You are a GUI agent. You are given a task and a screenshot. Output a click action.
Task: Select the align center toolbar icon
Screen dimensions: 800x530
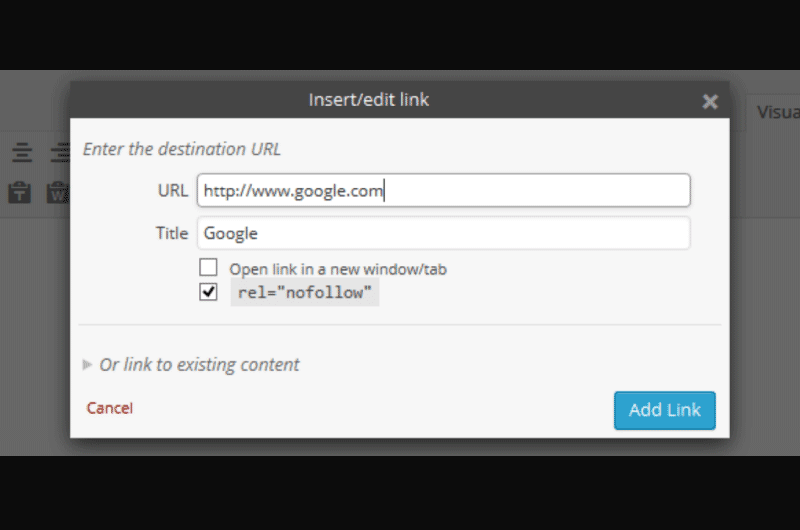coord(22,153)
